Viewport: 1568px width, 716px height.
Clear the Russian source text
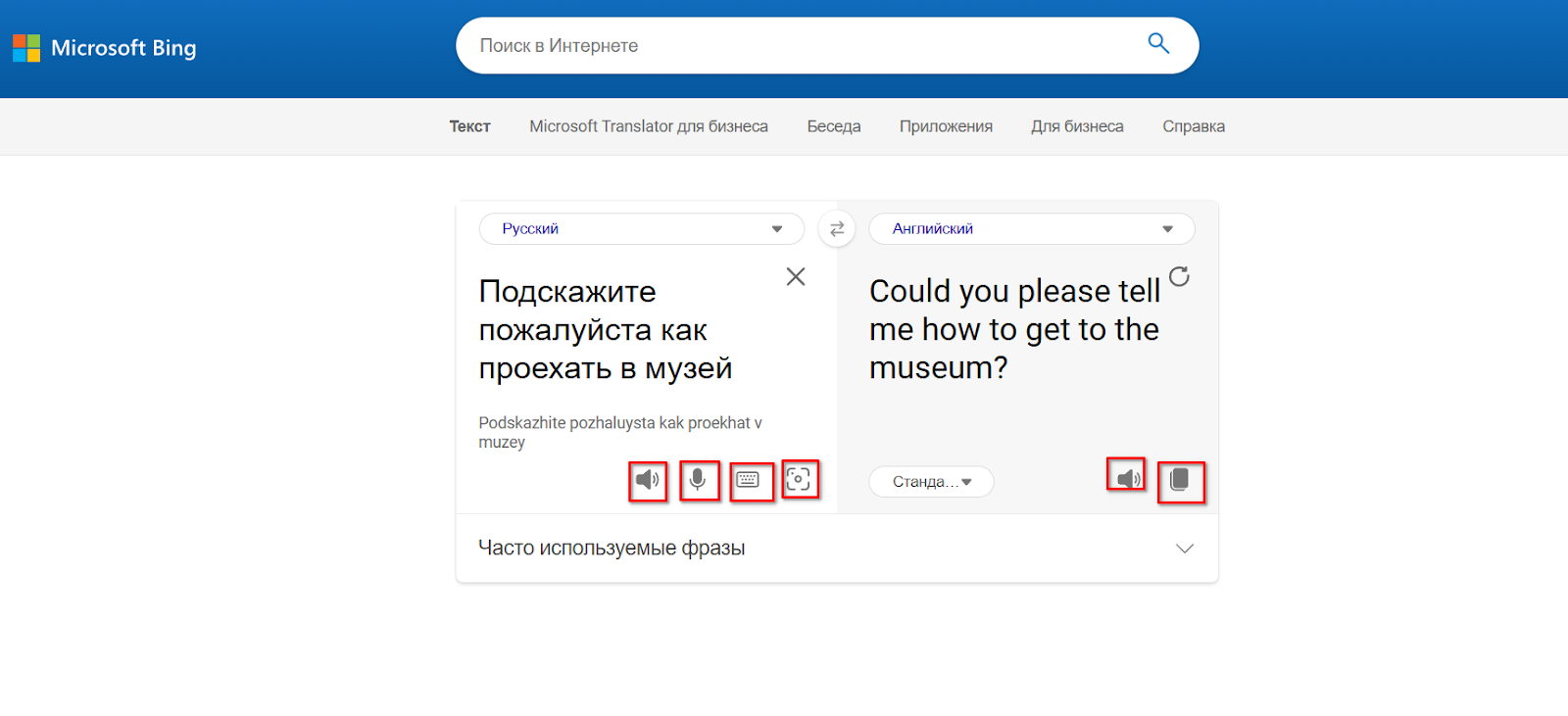click(x=796, y=277)
